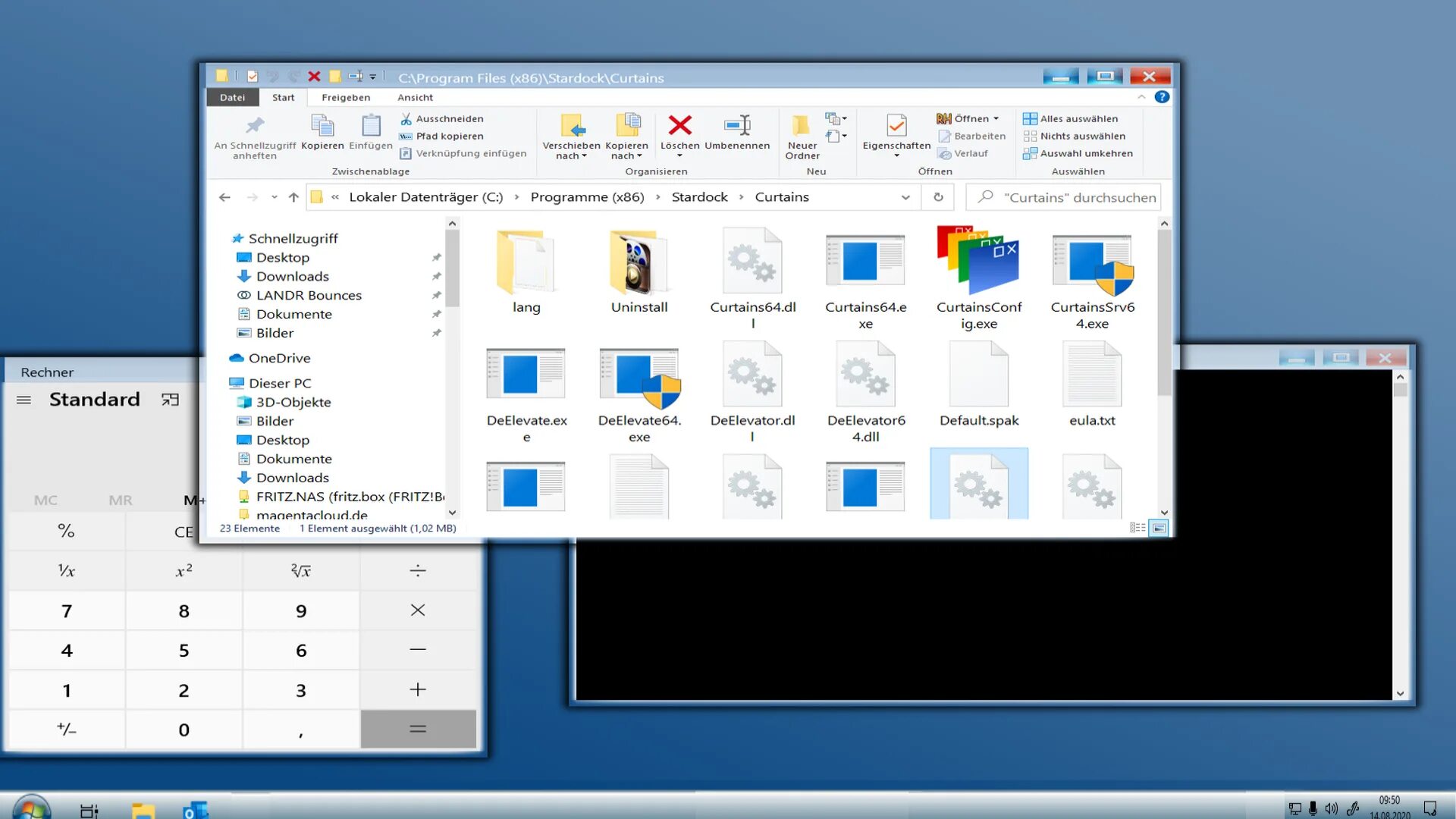Open the Verschieben nach dropdown
Image resolution: width=1456 pixels, height=819 pixels.
[x=571, y=151]
